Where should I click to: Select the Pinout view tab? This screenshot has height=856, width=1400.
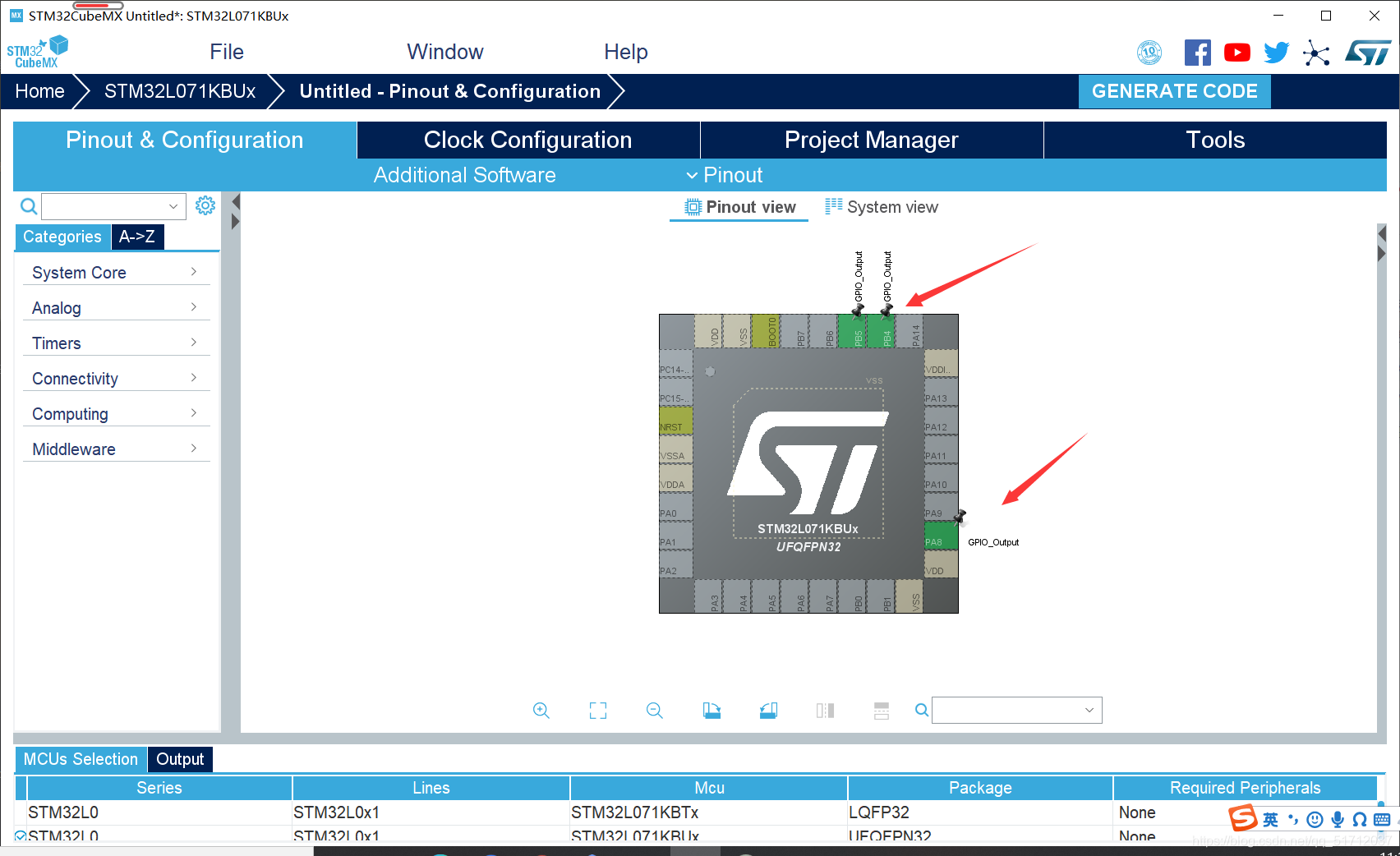point(740,207)
